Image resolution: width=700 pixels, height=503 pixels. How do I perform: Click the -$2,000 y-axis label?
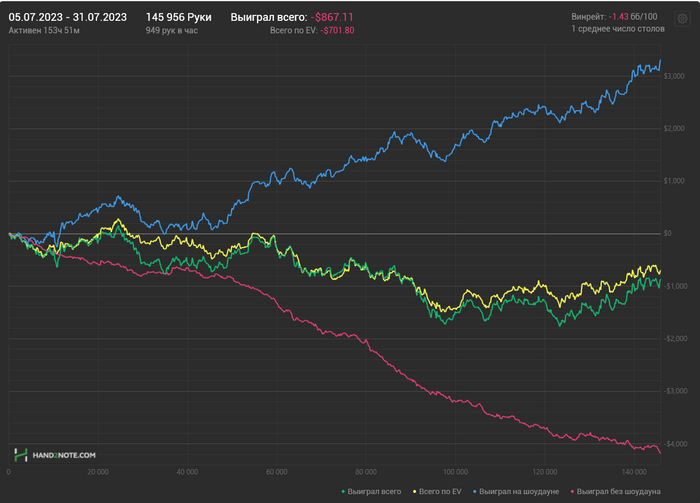pos(675,339)
